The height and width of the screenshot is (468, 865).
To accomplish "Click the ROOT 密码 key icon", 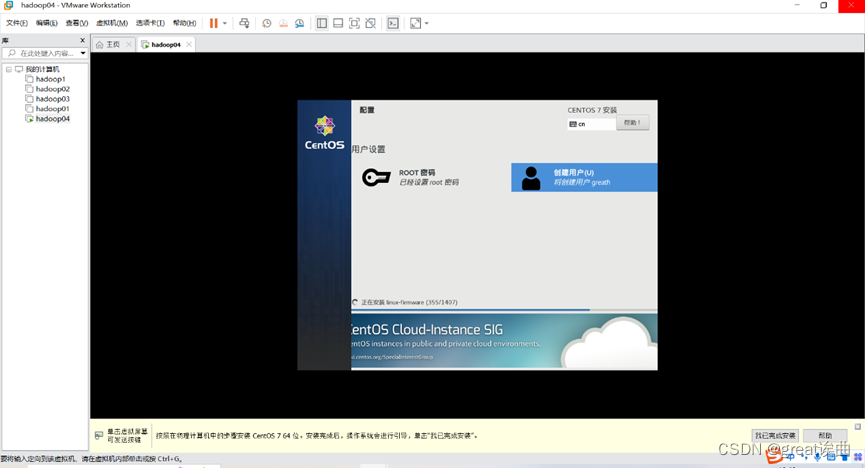I will tap(376, 177).
